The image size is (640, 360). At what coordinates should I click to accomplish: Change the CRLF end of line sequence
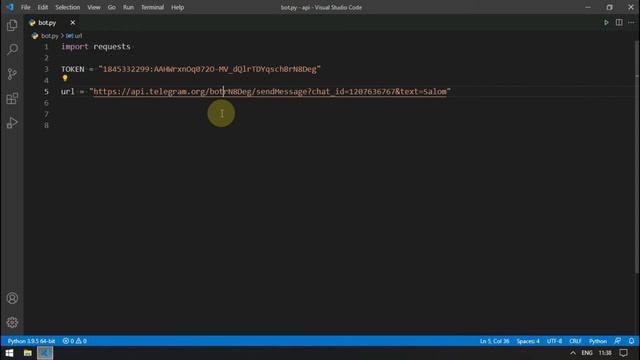click(x=575, y=341)
